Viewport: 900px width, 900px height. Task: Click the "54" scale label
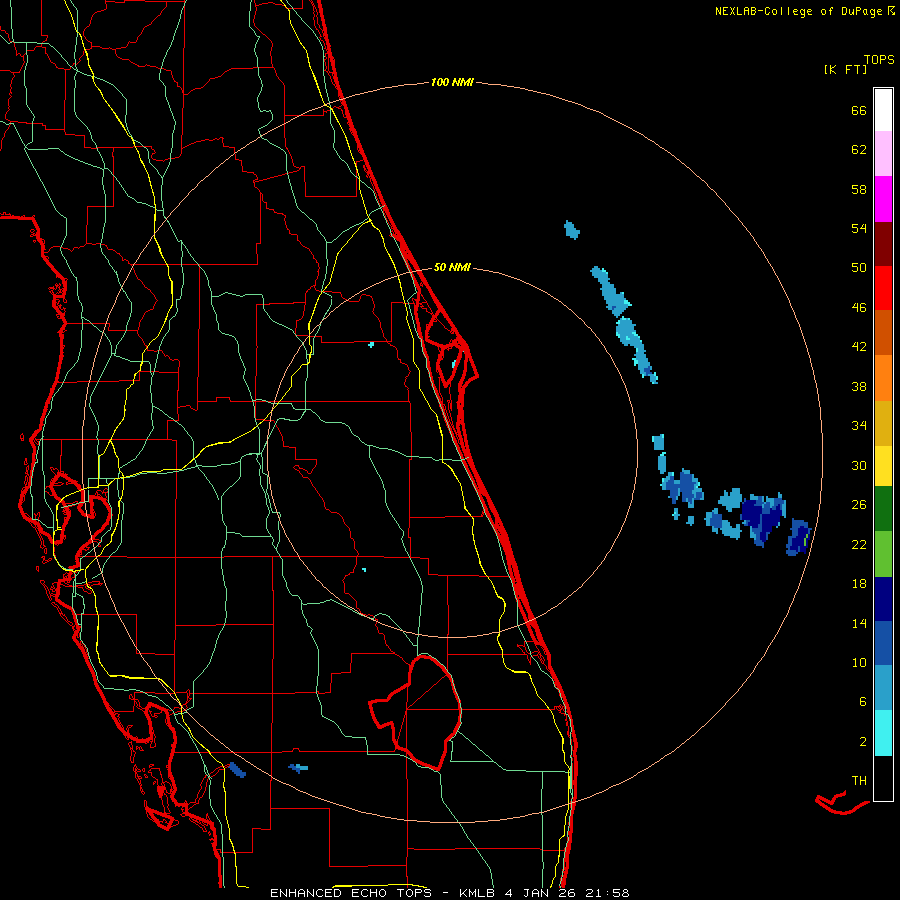point(859,228)
